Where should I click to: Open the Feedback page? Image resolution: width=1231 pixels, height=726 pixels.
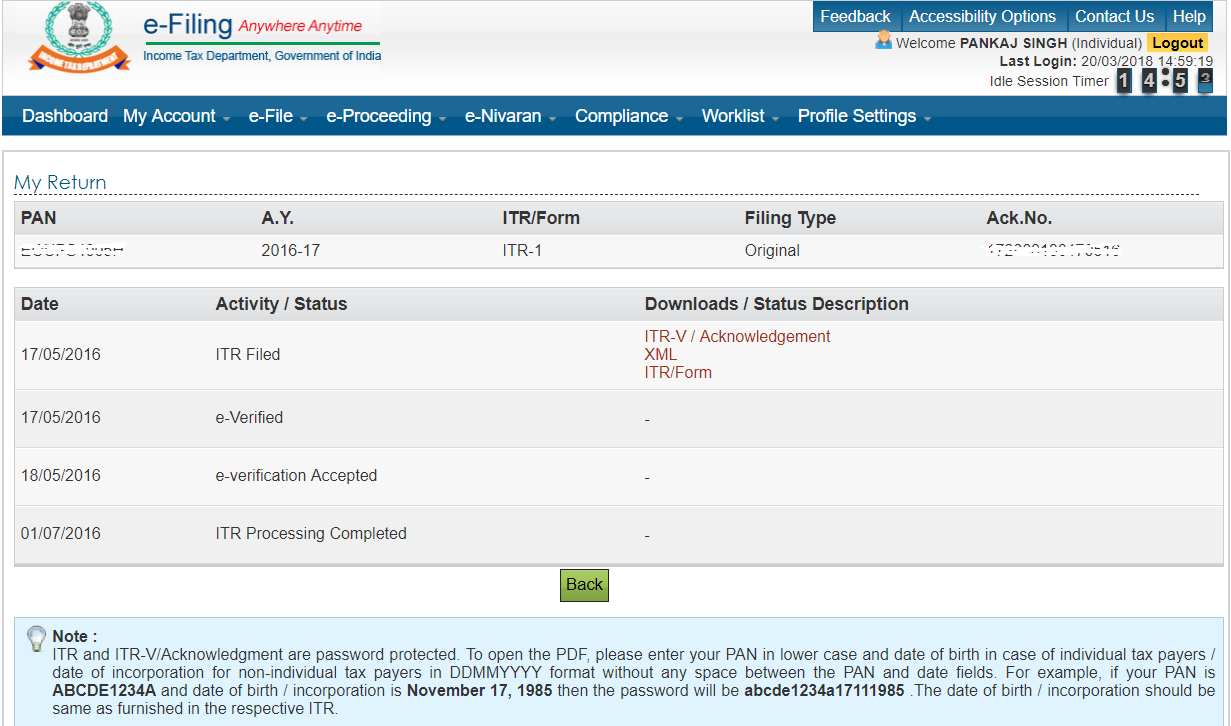point(856,16)
